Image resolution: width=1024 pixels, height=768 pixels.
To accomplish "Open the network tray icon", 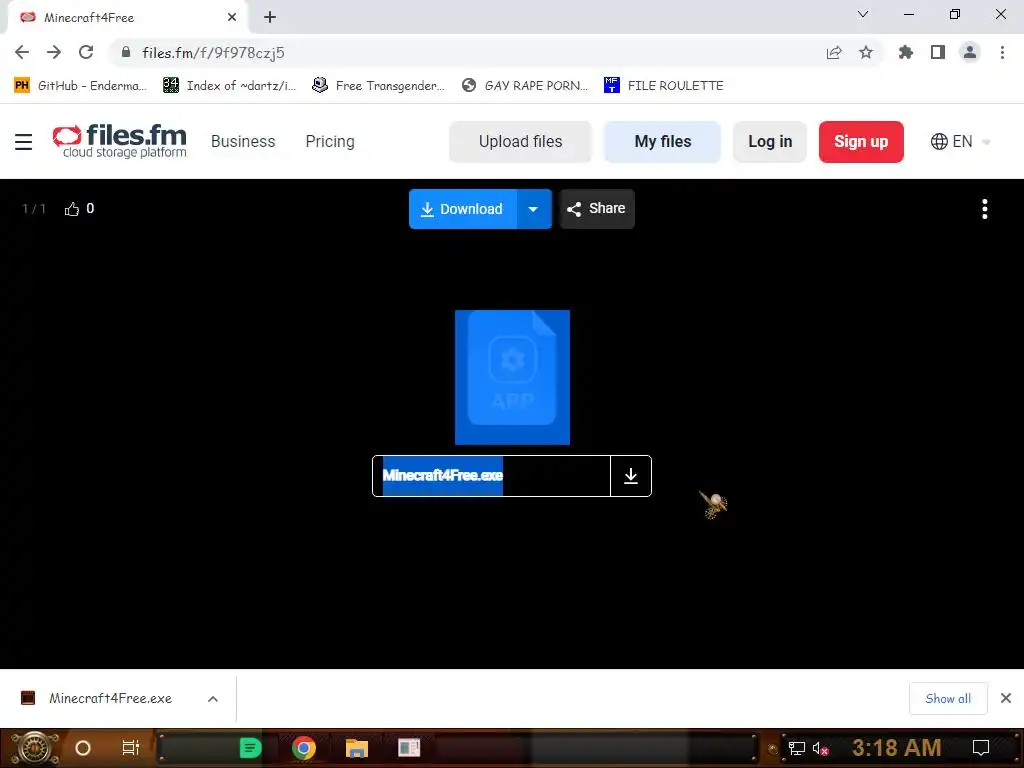I will point(797,748).
